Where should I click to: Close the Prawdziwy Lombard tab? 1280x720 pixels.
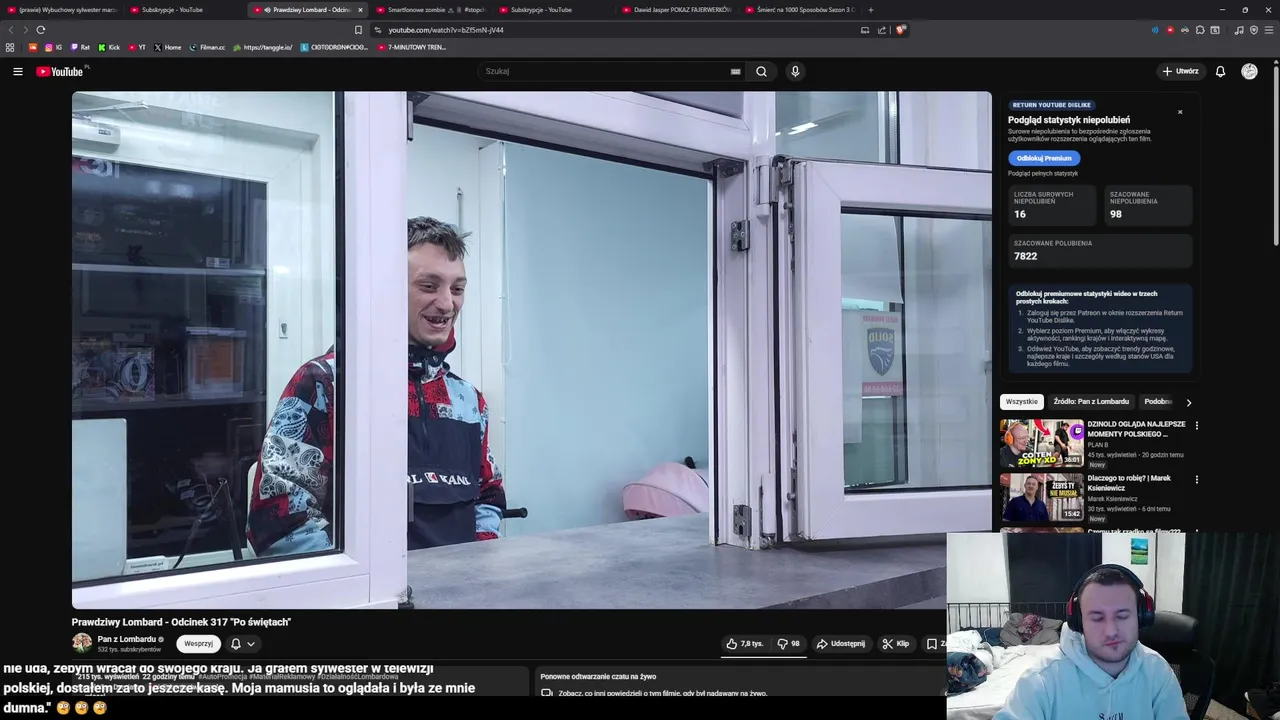pyautogui.click(x=360, y=10)
